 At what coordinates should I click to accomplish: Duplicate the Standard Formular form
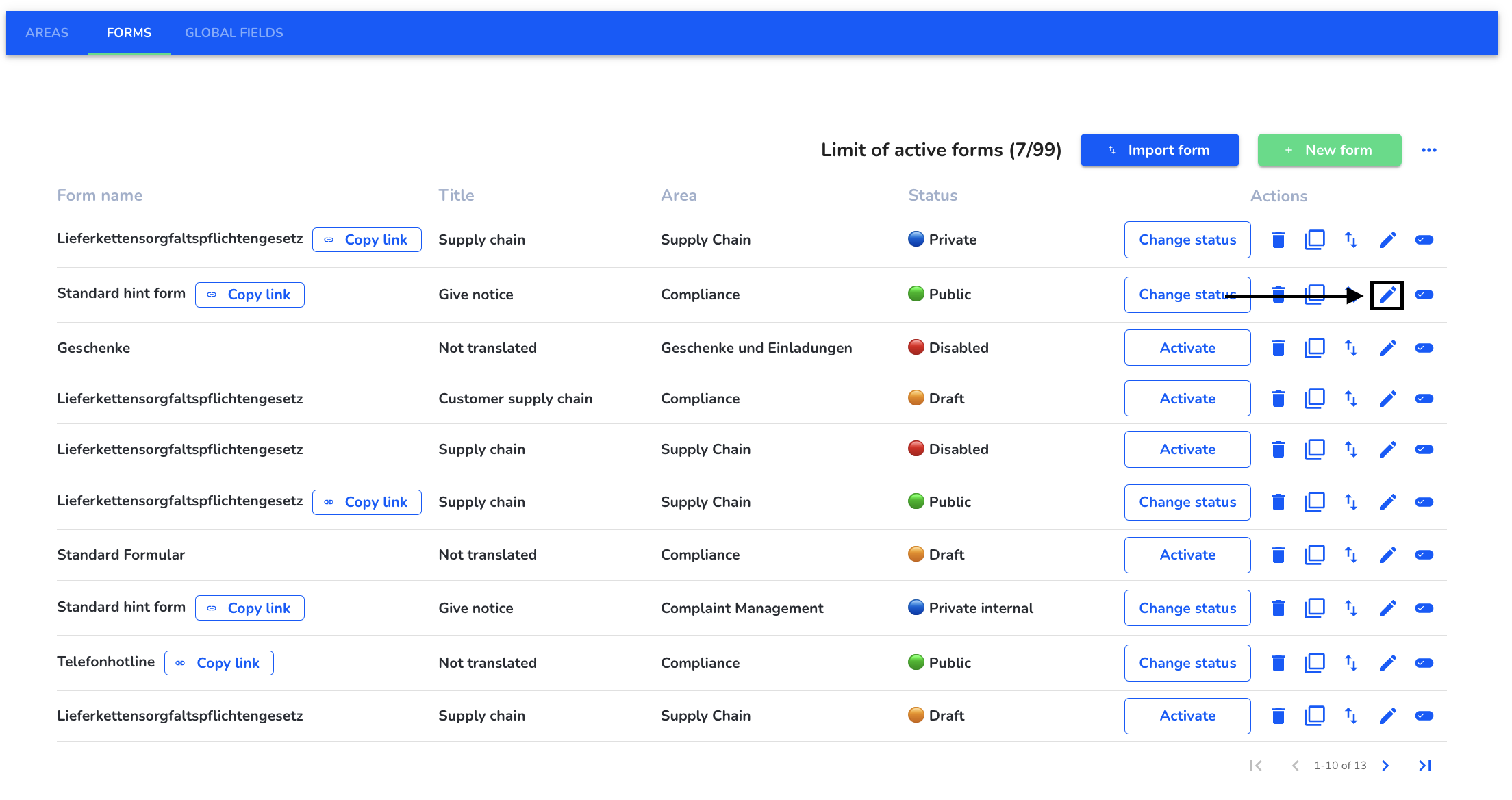point(1314,555)
